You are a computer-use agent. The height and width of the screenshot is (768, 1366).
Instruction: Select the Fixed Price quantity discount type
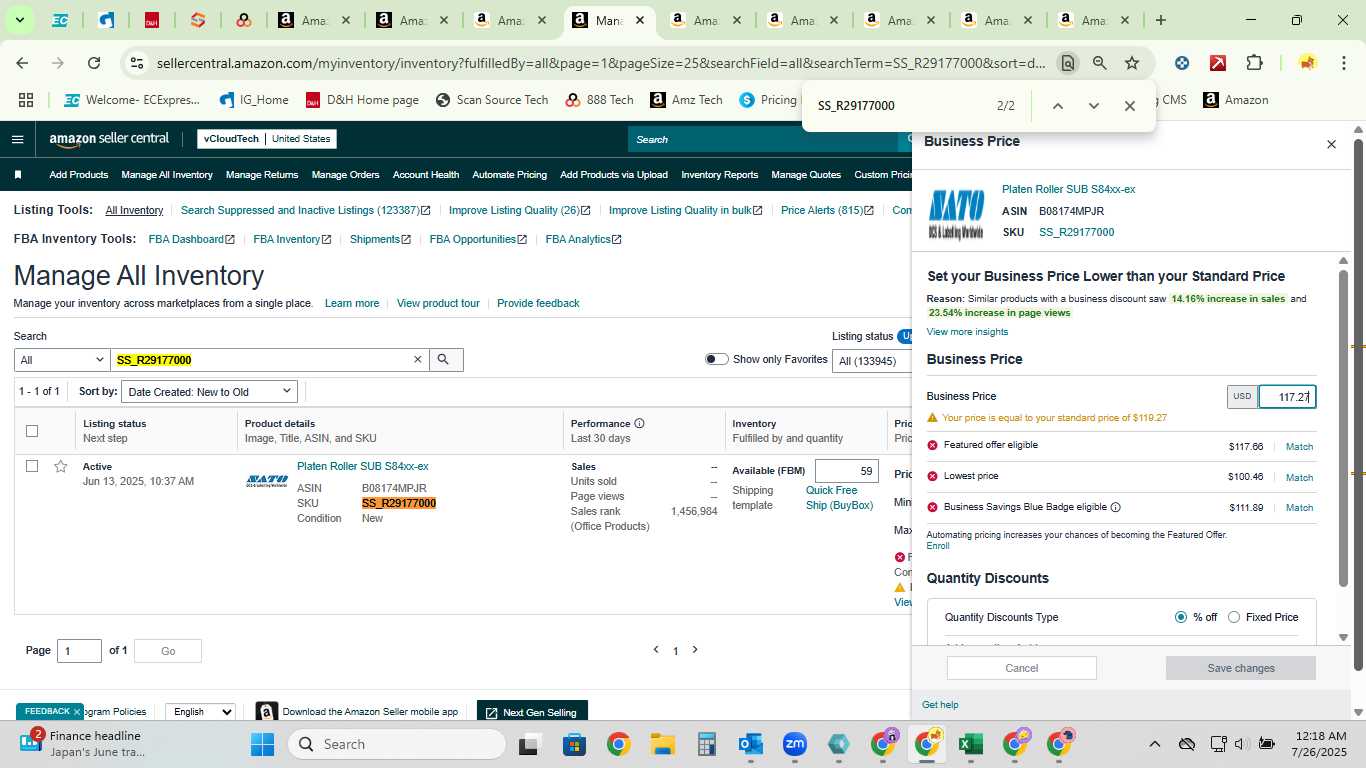click(1233, 617)
